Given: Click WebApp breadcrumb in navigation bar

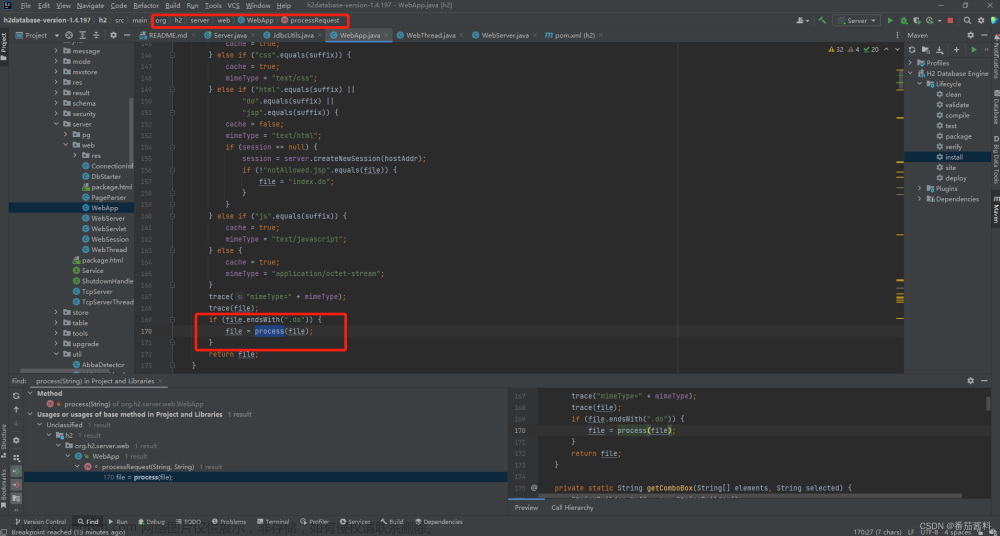Looking at the screenshot, I should point(256,20).
